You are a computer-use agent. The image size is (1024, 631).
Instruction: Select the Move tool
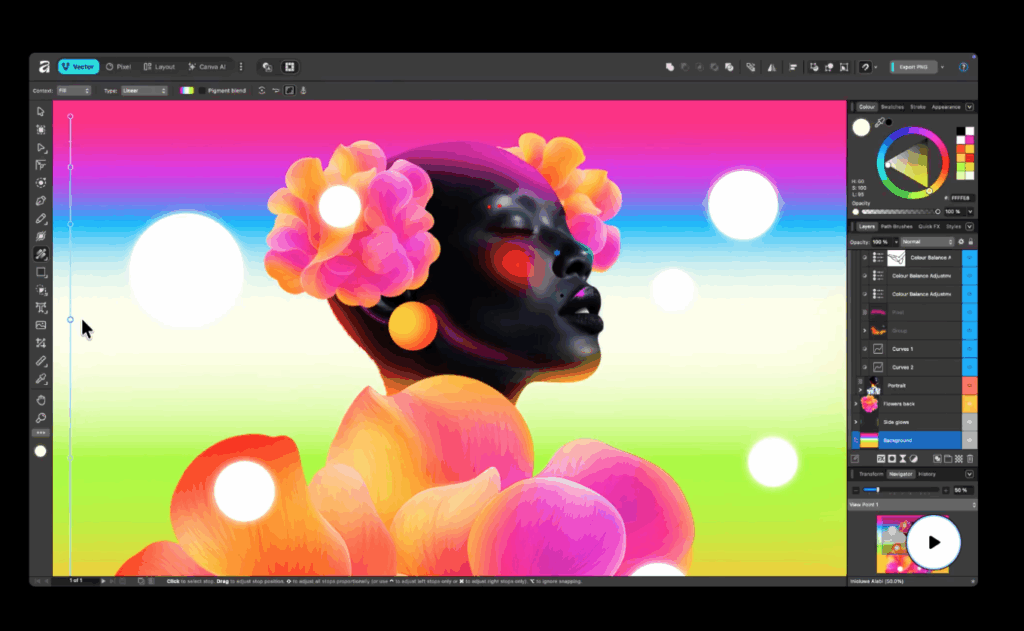point(41,112)
